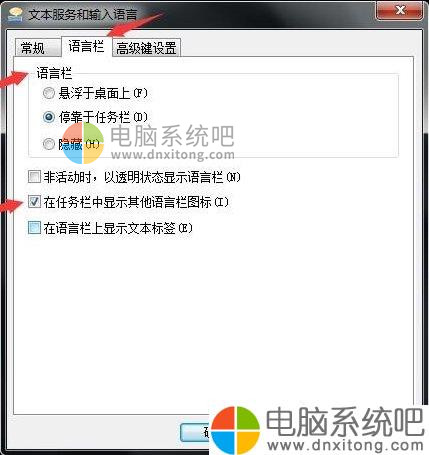Click the red arrow beside 语言栏 group label
This screenshot has height=455, width=429.
click(14, 80)
